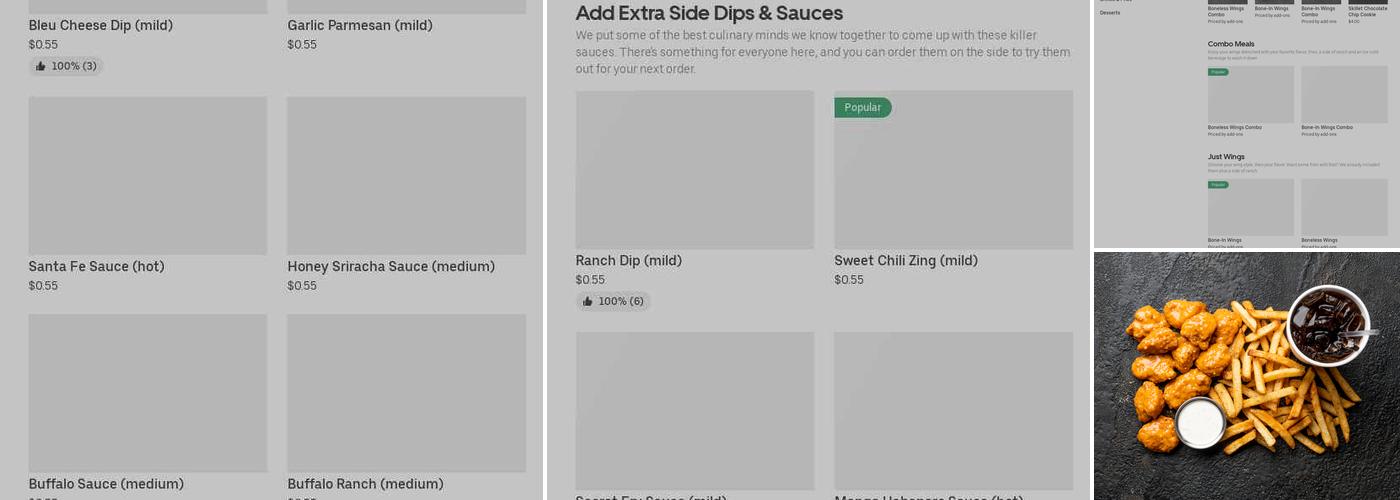Screen dimensions: 1400x500
Task: Open the Mango Habanero Sauce image tile
Action: [953, 410]
